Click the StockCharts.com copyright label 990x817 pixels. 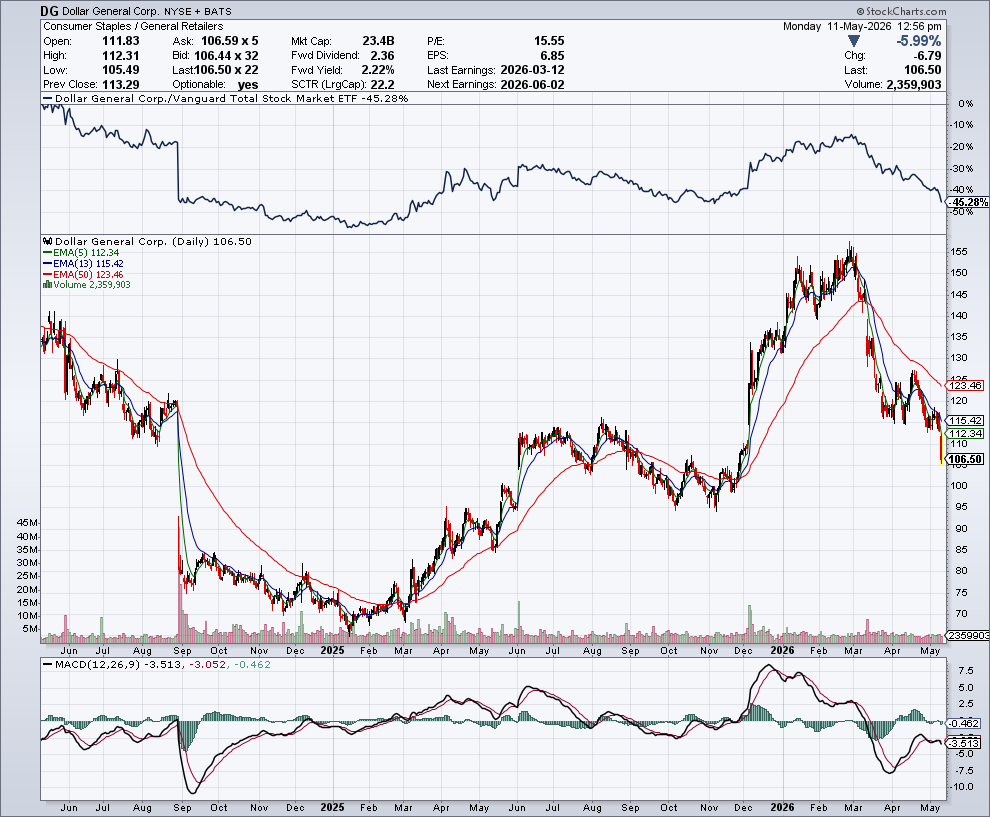tap(902, 11)
